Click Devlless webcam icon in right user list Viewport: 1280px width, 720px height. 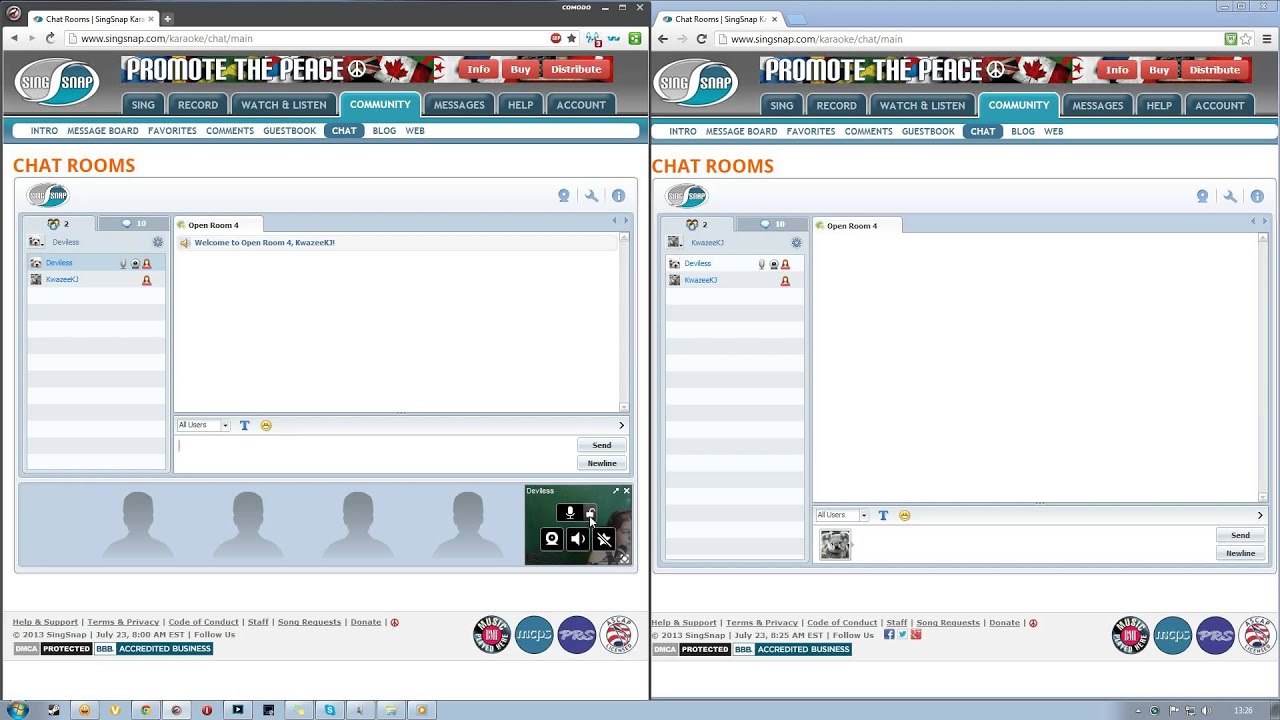[x=774, y=265]
